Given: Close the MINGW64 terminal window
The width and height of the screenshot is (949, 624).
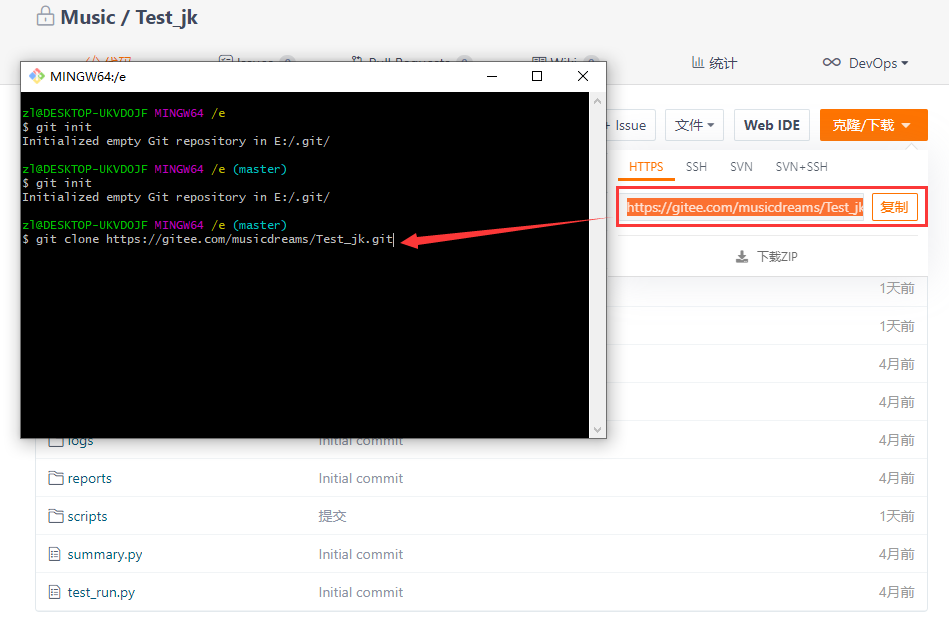Looking at the screenshot, I should pos(583,76).
